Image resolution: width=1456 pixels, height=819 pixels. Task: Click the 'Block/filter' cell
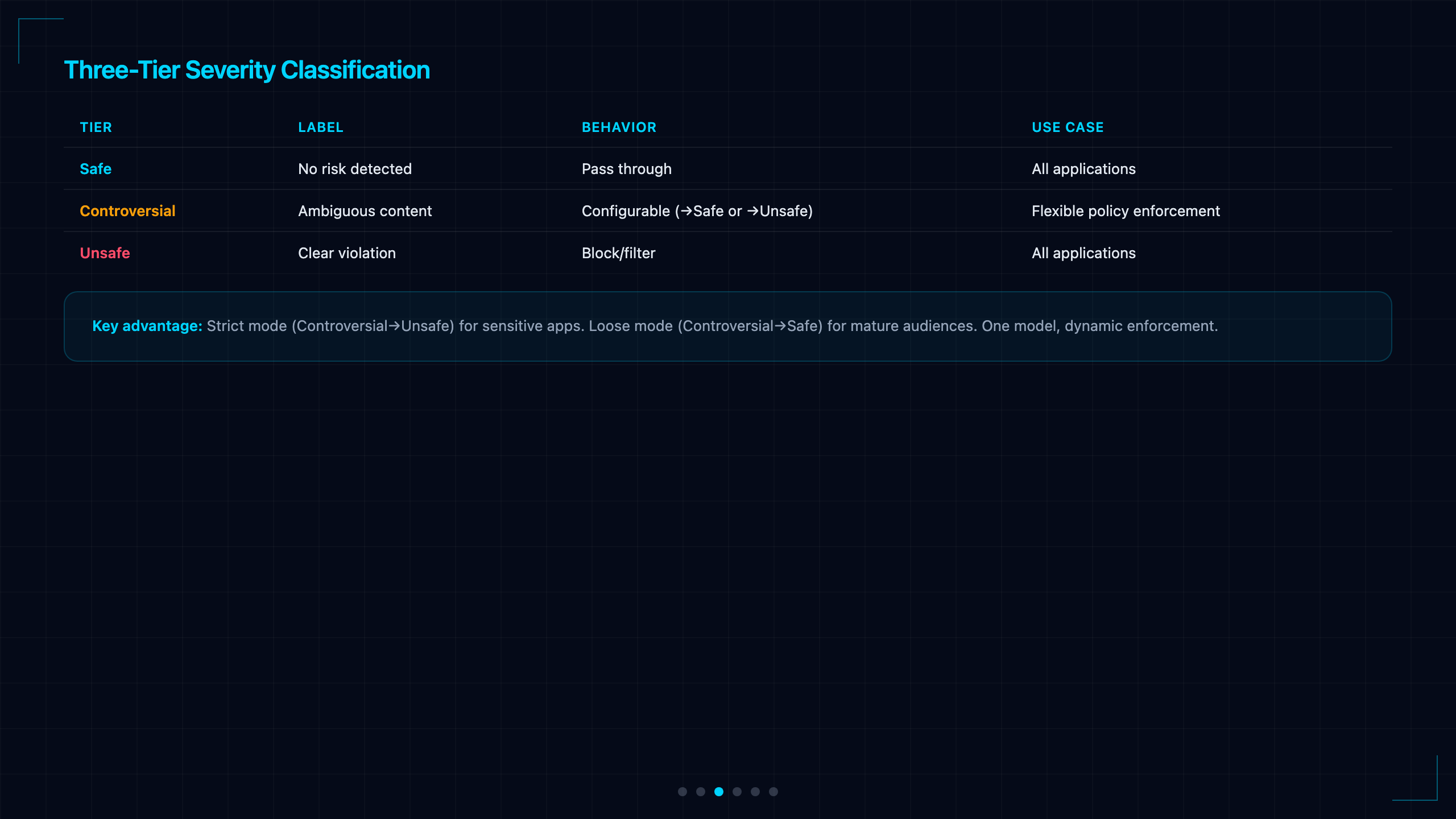[618, 253]
